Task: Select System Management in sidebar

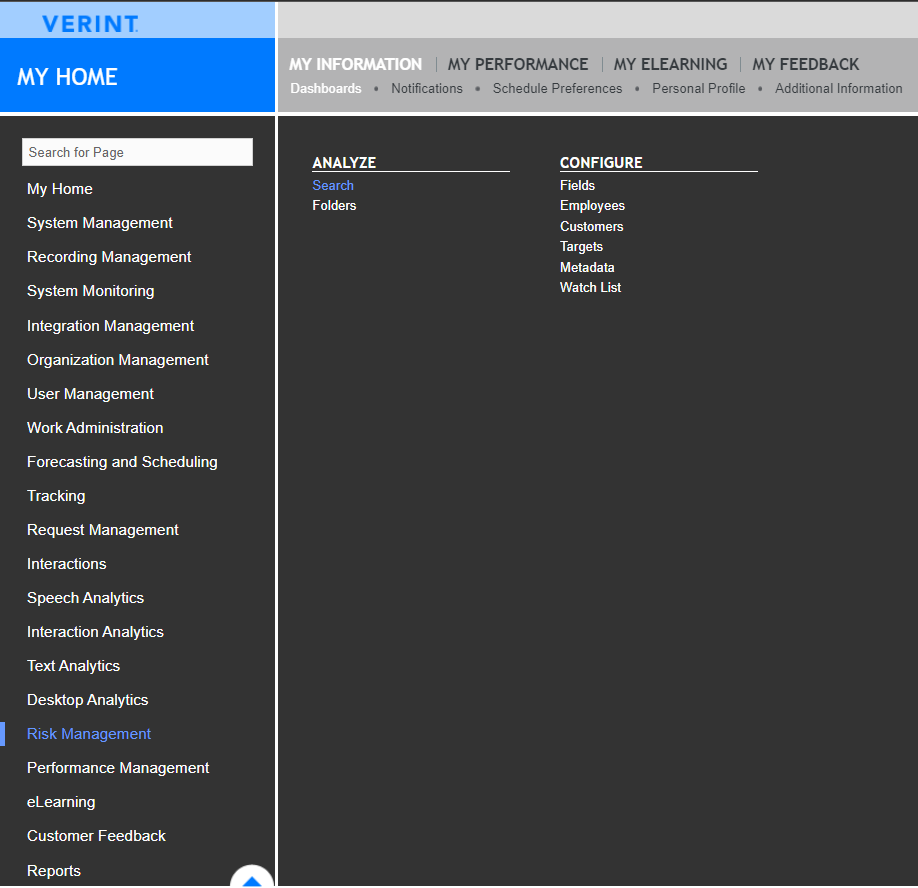Action: 100,222
